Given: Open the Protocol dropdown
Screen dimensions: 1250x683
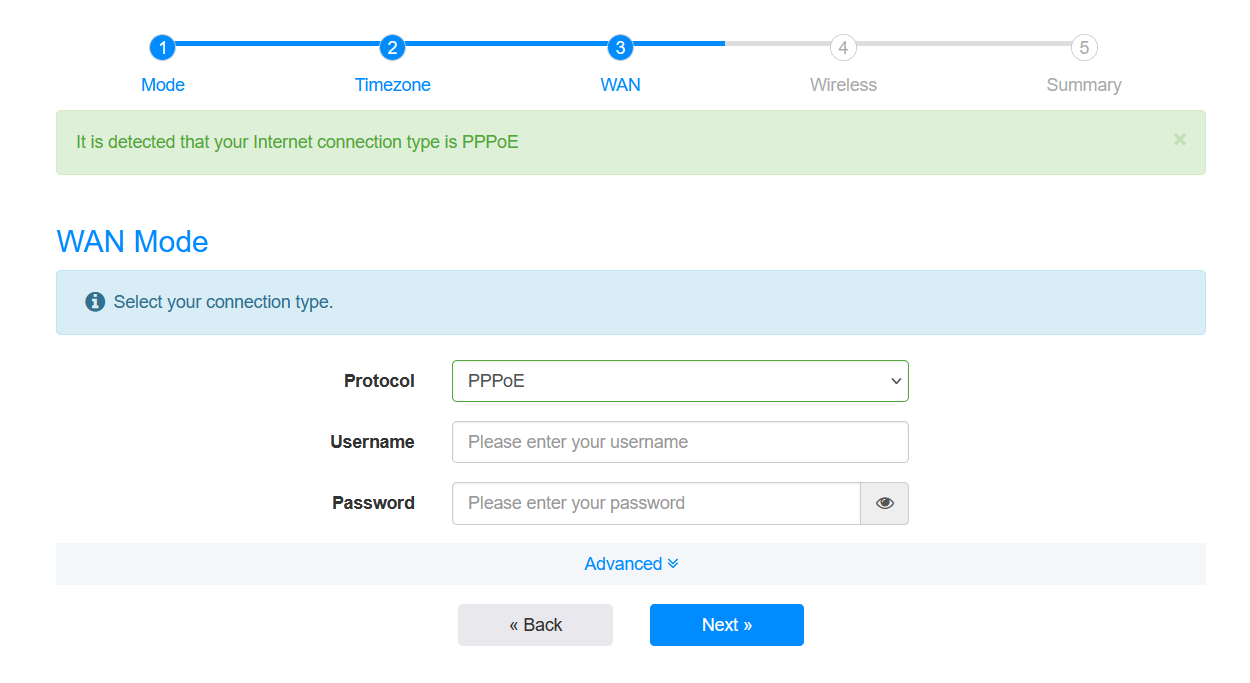Looking at the screenshot, I should (680, 381).
